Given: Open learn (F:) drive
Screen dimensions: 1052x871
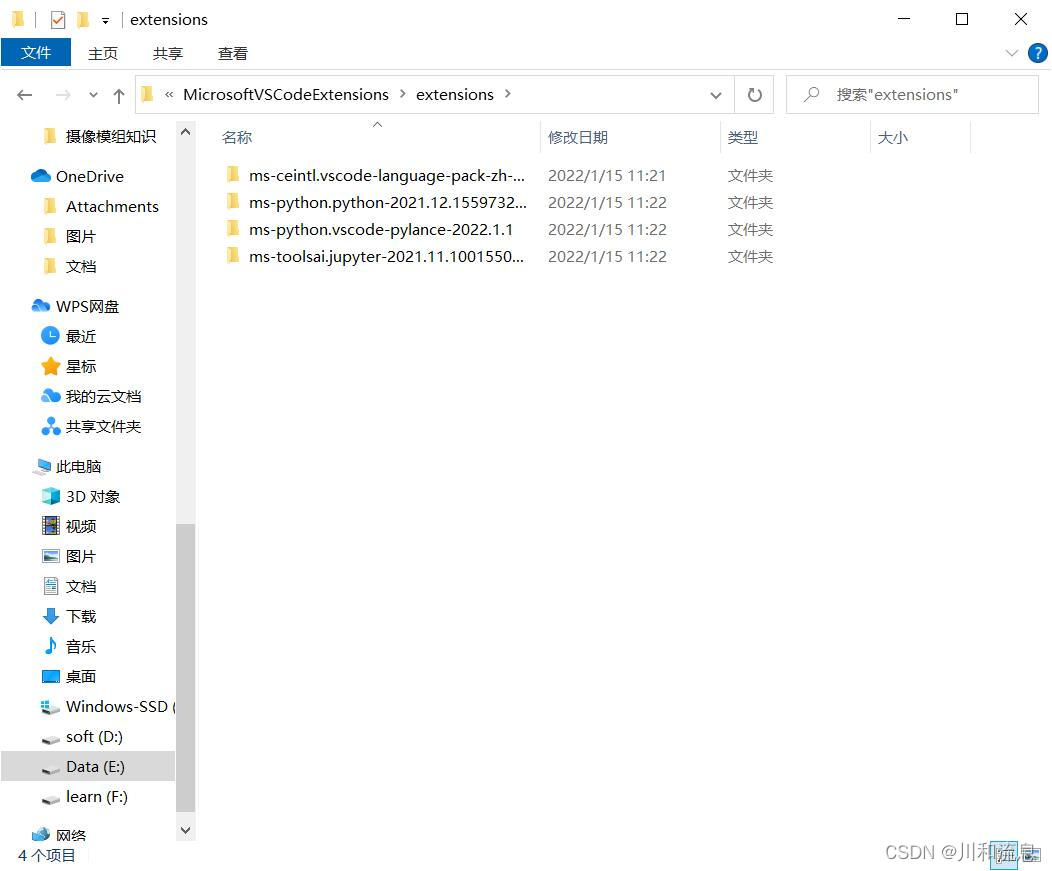Looking at the screenshot, I should (x=97, y=797).
